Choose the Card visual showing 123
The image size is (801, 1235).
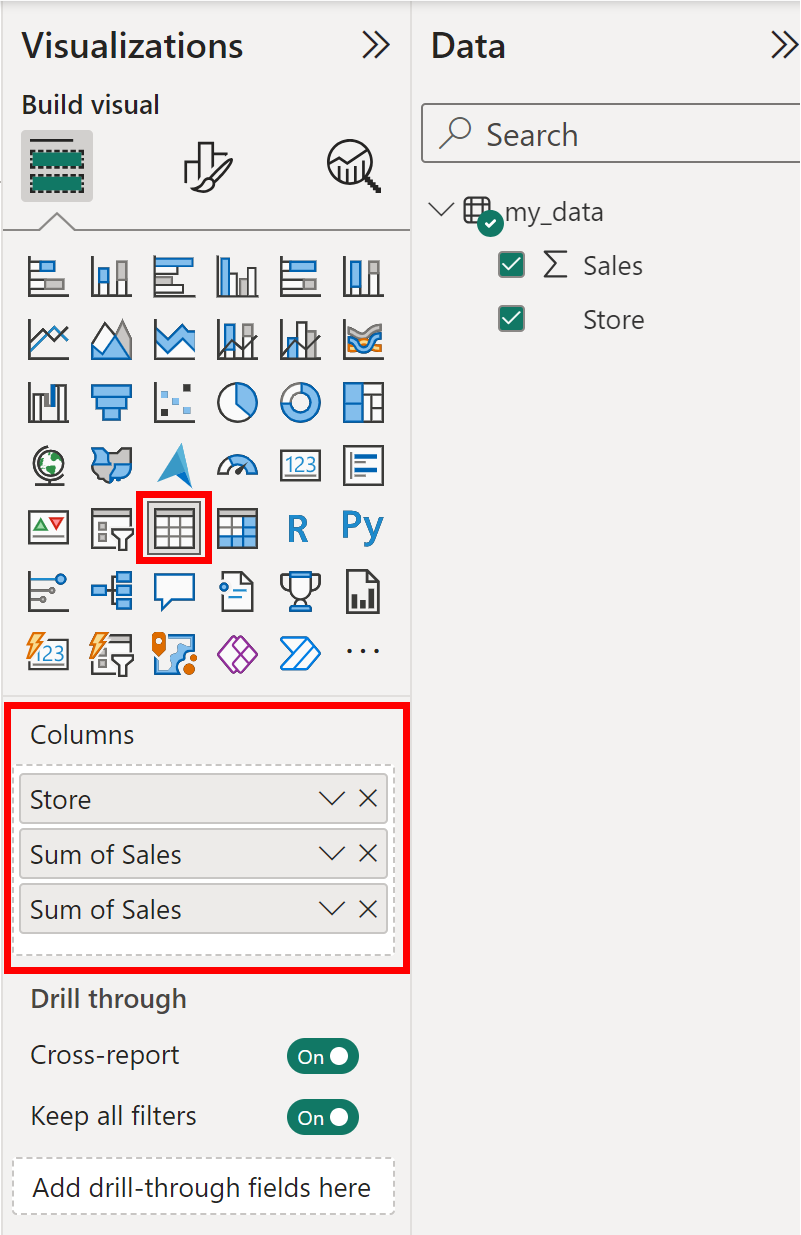pyautogui.click(x=300, y=465)
